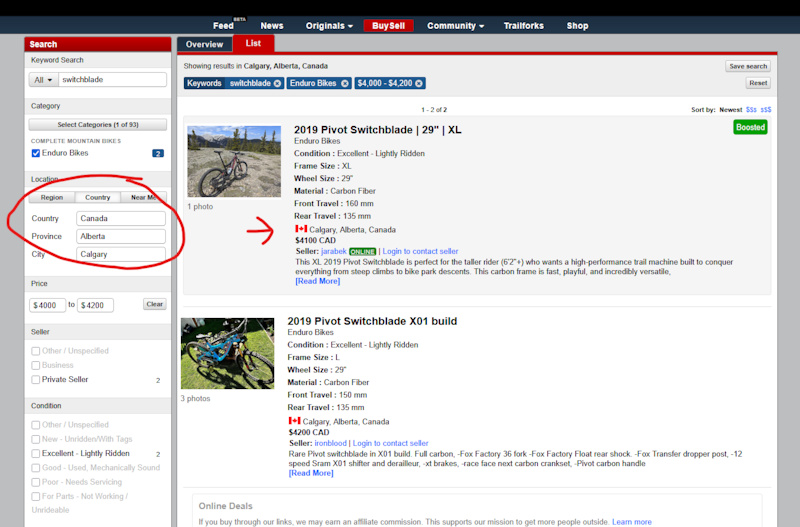Check the Private Seller checkbox
Screen dimensions: 800x527
[36, 380]
